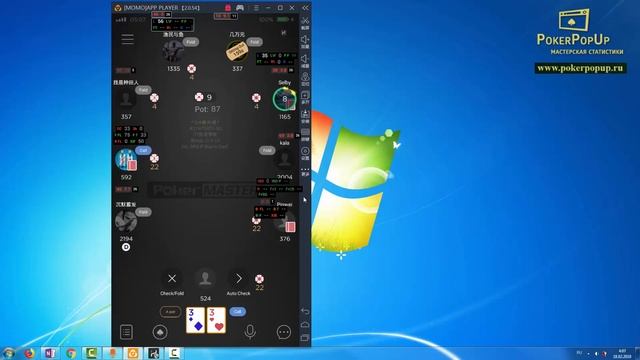
Task: Open the chat bubble icon
Action: 284,332
